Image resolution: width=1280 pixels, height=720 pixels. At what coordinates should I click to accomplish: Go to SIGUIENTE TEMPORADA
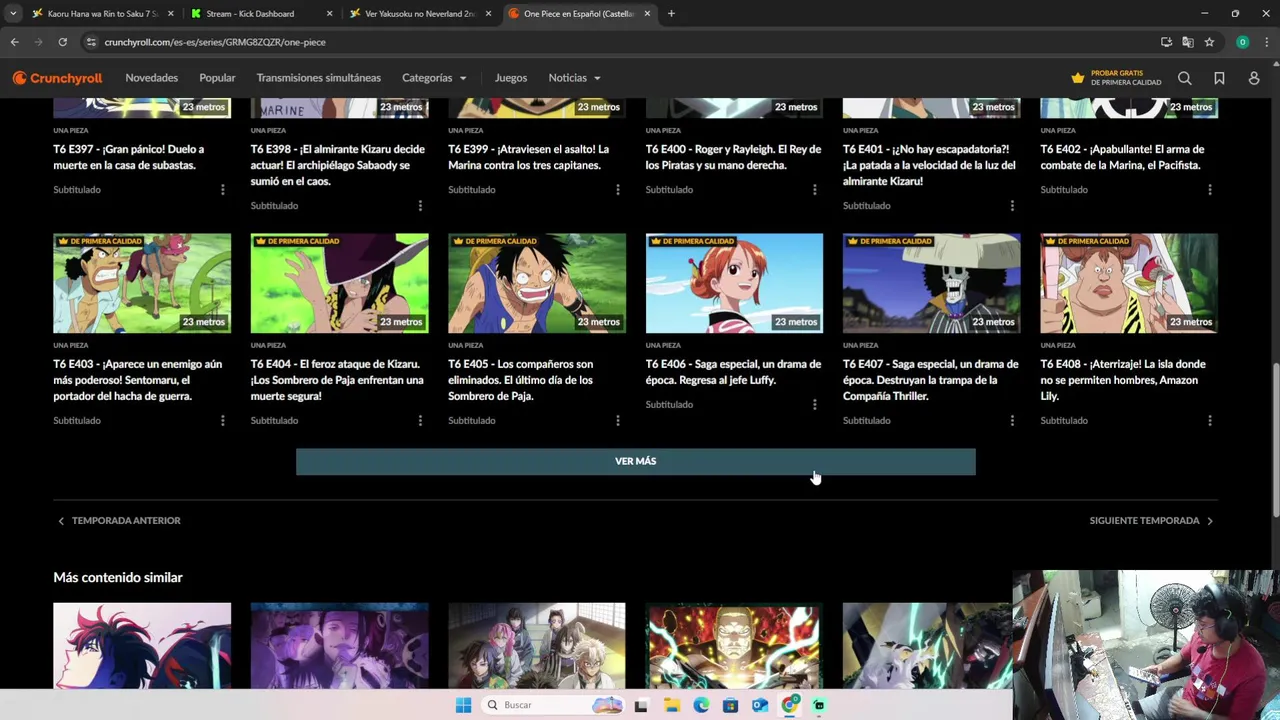1152,521
